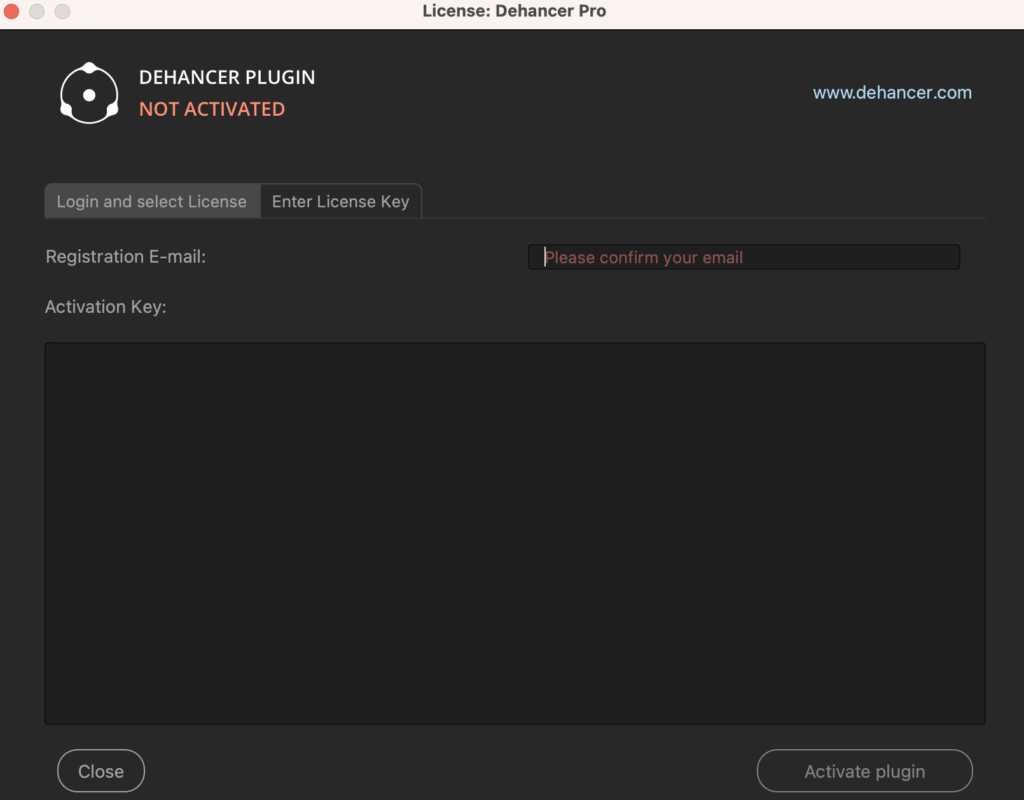Switch to Login and select License tab

click(152, 201)
